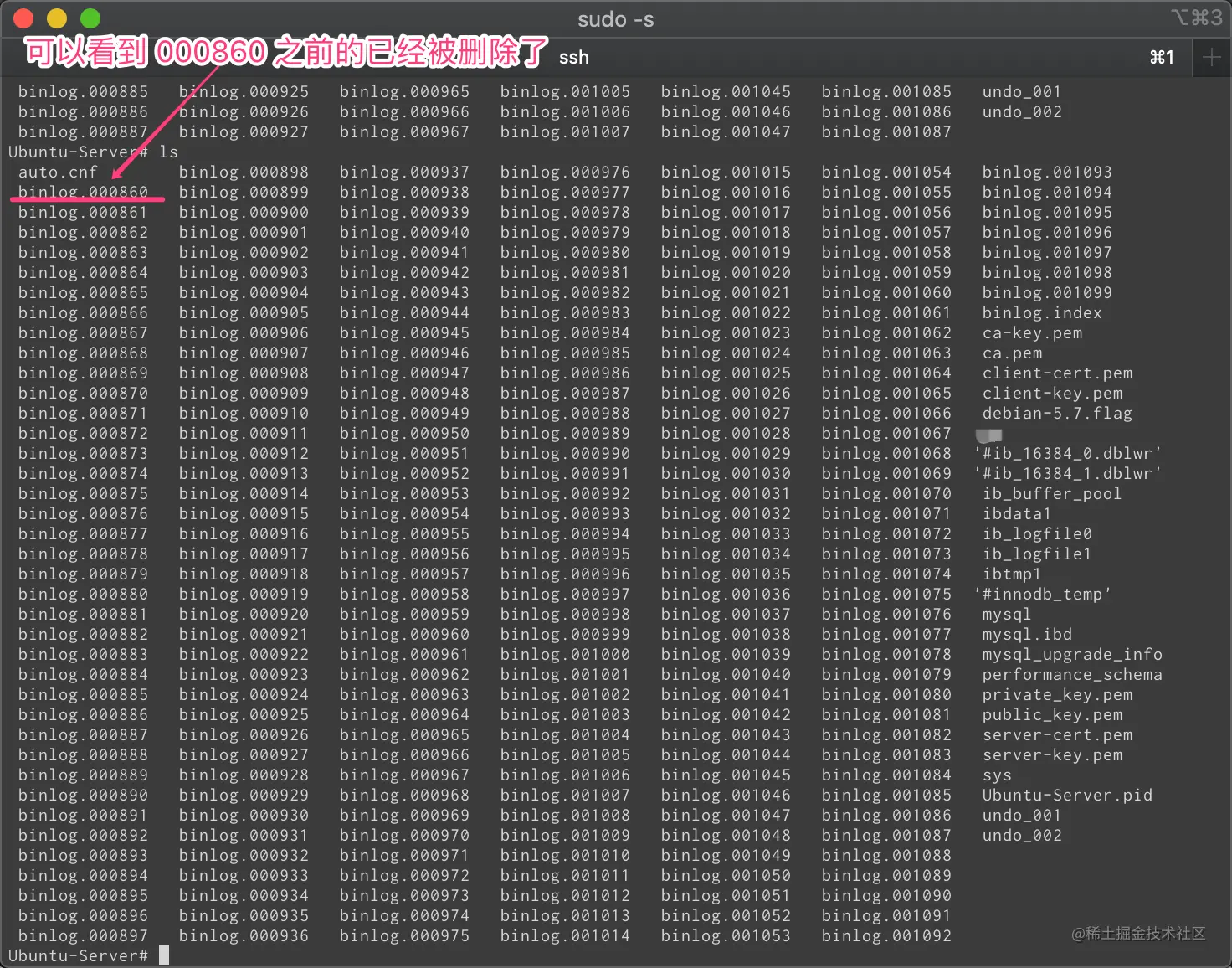Close the terminal window with red button
This screenshot has width=1232, height=968.
pyautogui.click(x=23, y=18)
